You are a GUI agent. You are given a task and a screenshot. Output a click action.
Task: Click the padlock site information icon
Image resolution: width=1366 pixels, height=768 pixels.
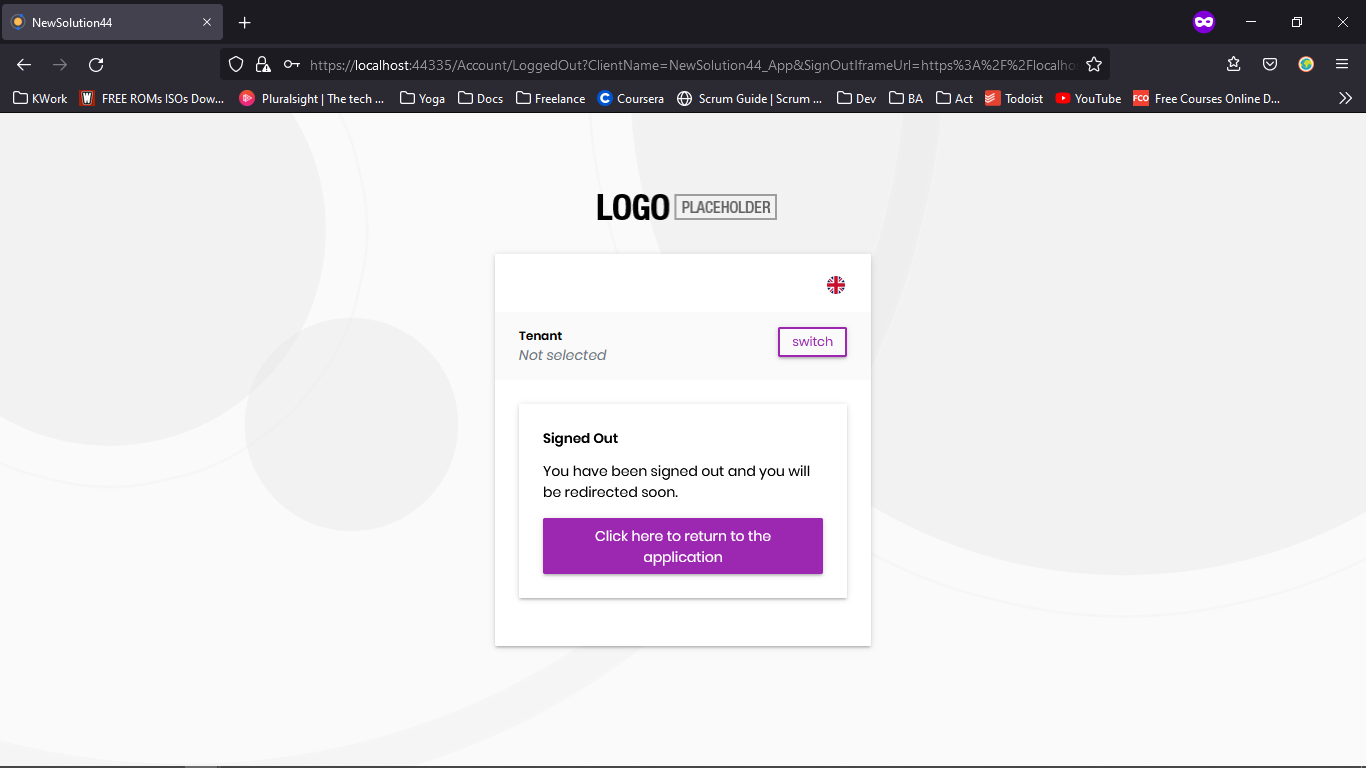(x=263, y=65)
